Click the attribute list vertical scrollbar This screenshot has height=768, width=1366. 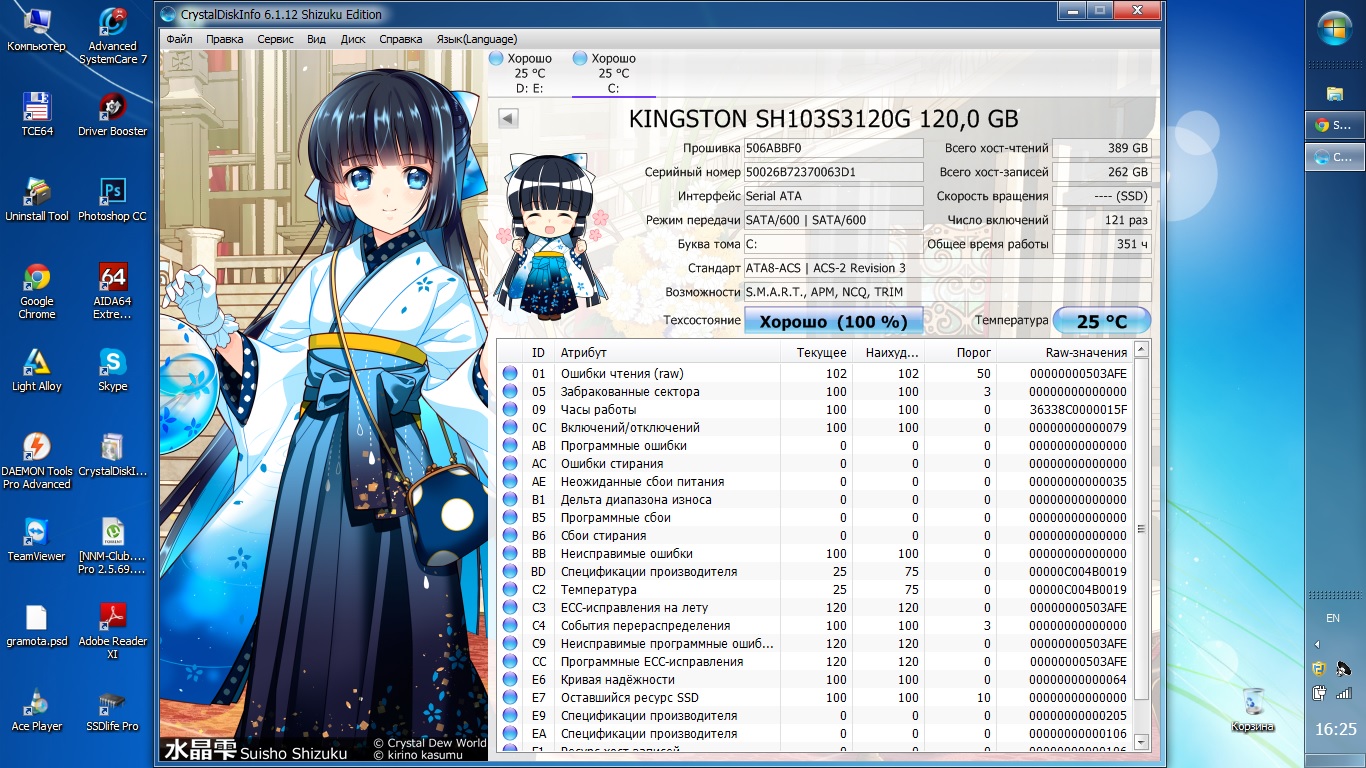[1141, 548]
